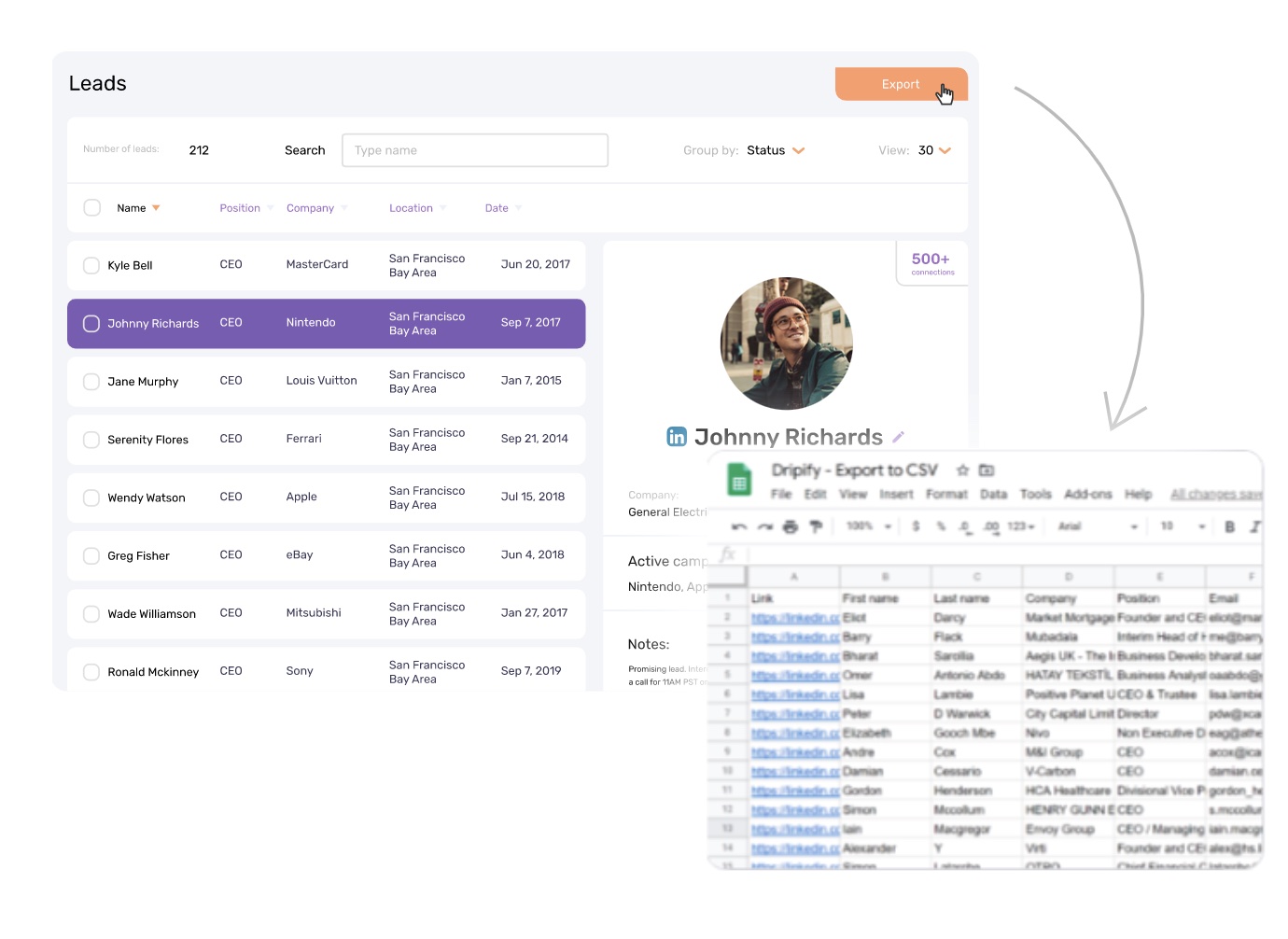This screenshot has height=939, width=1288.
Task: Open the font size 10 dropdown
Action: (1183, 526)
